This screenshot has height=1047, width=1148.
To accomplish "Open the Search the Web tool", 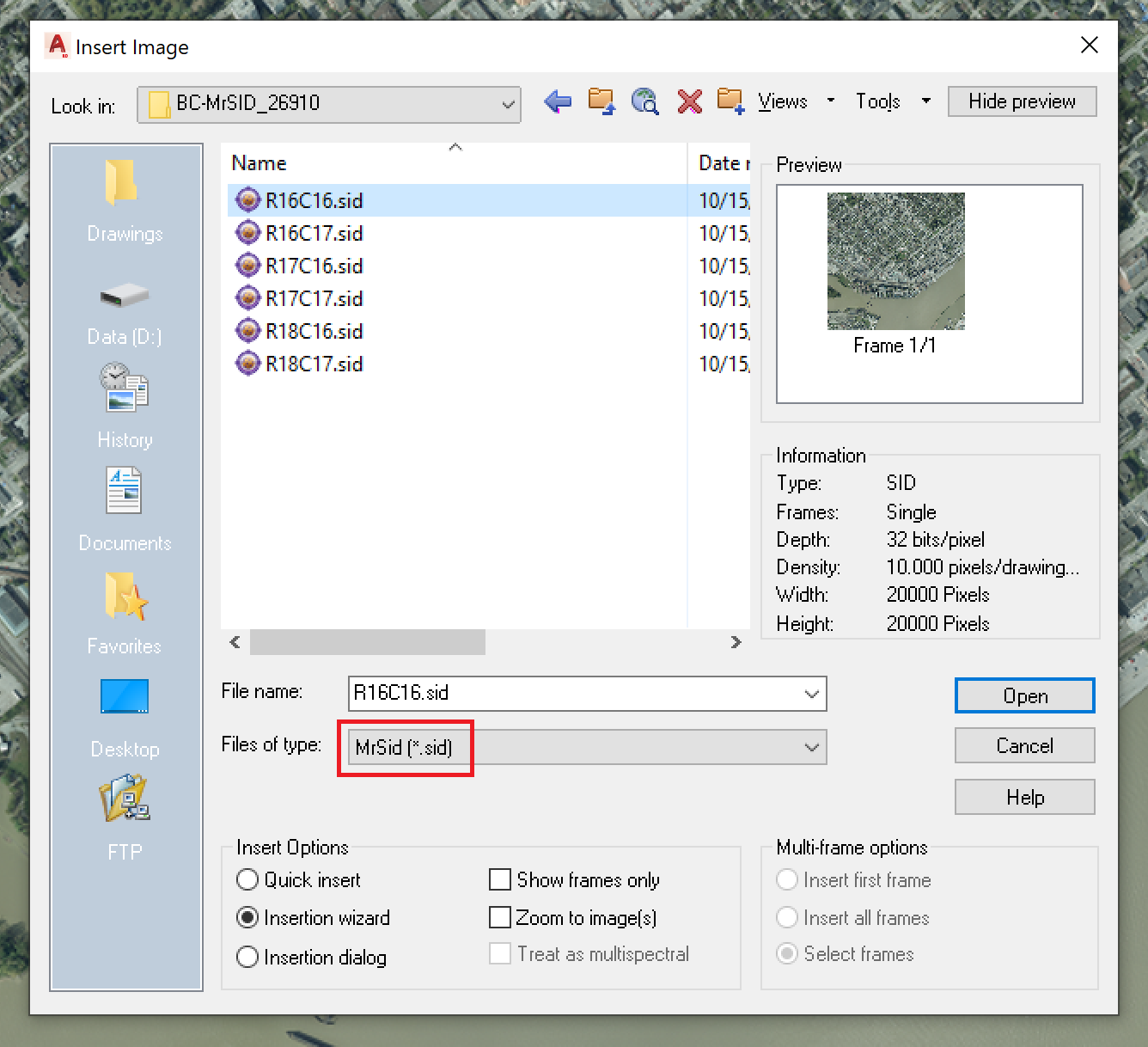I will [645, 101].
